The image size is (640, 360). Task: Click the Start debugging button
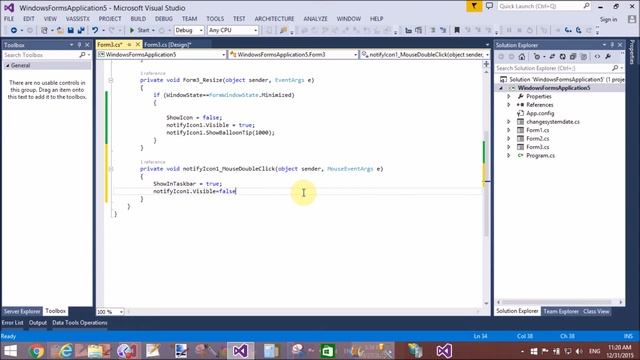coord(139,30)
